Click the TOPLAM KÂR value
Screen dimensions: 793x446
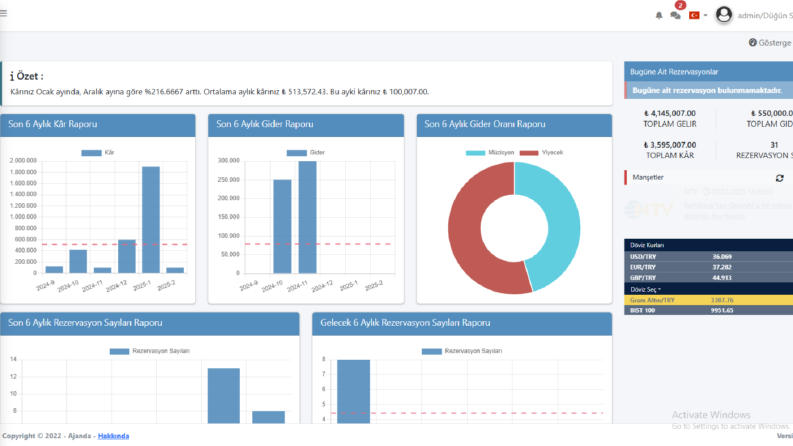[670, 145]
